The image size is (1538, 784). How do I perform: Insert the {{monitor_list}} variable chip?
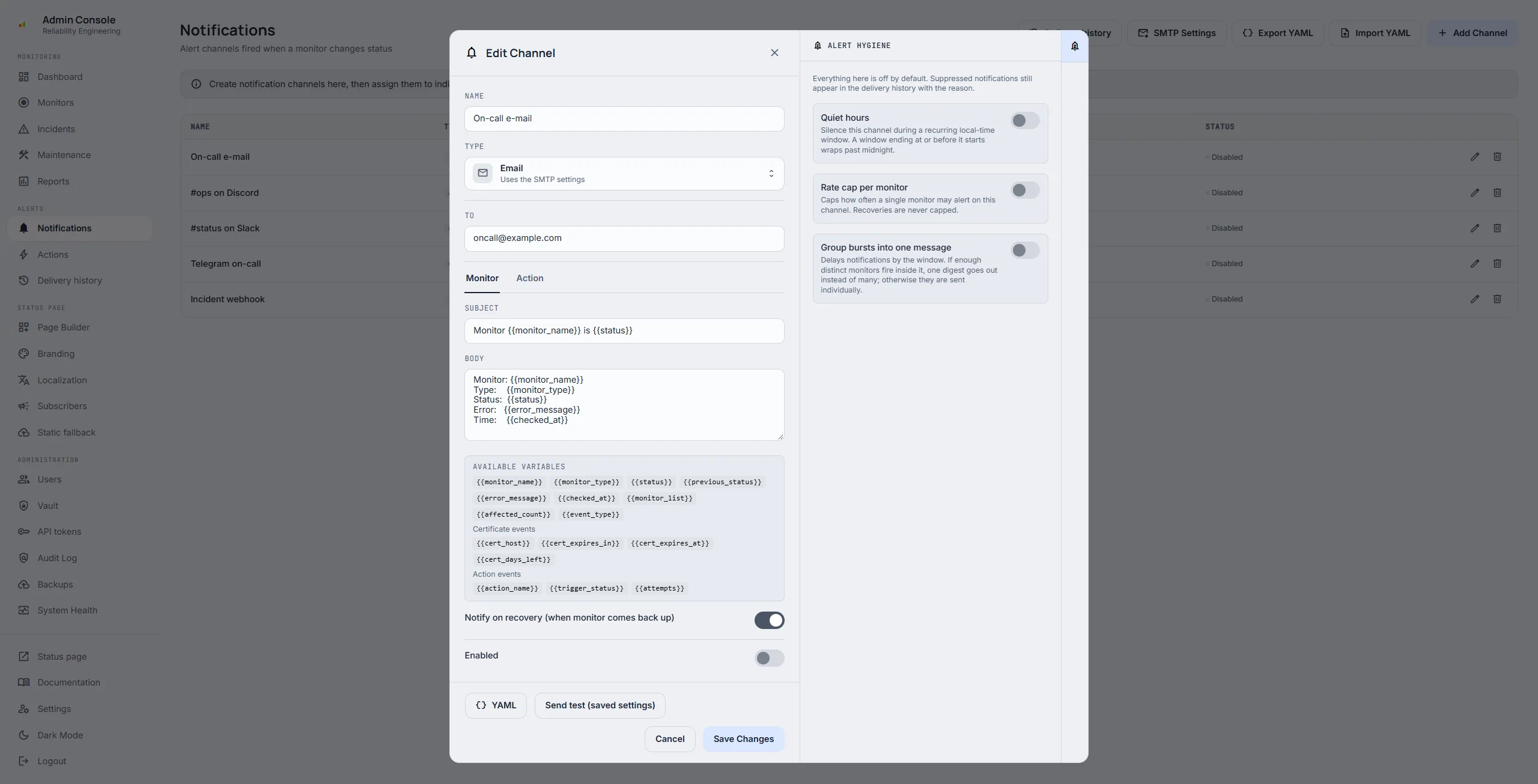659,498
